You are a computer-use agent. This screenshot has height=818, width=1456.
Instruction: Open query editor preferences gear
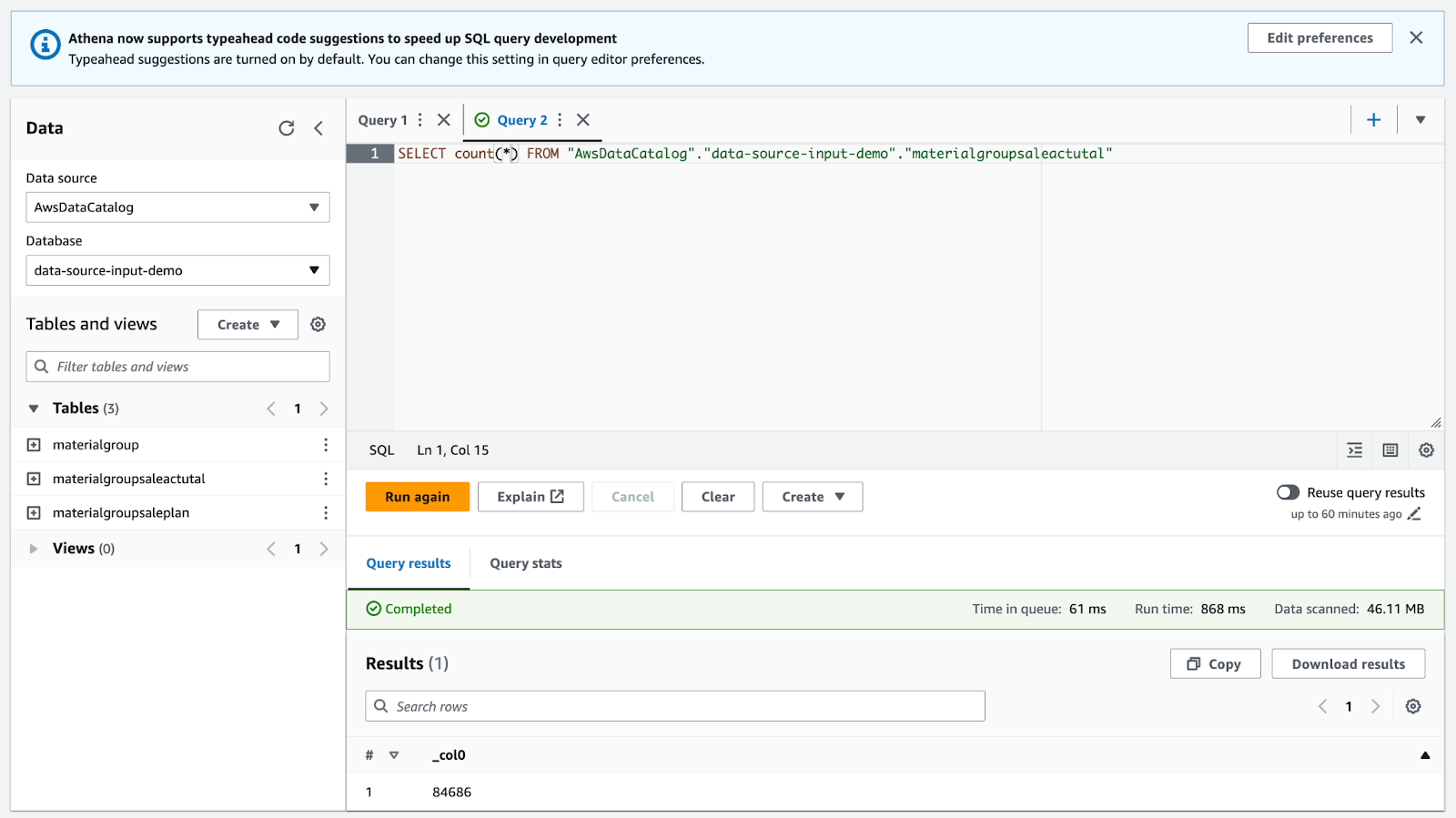click(1426, 450)
